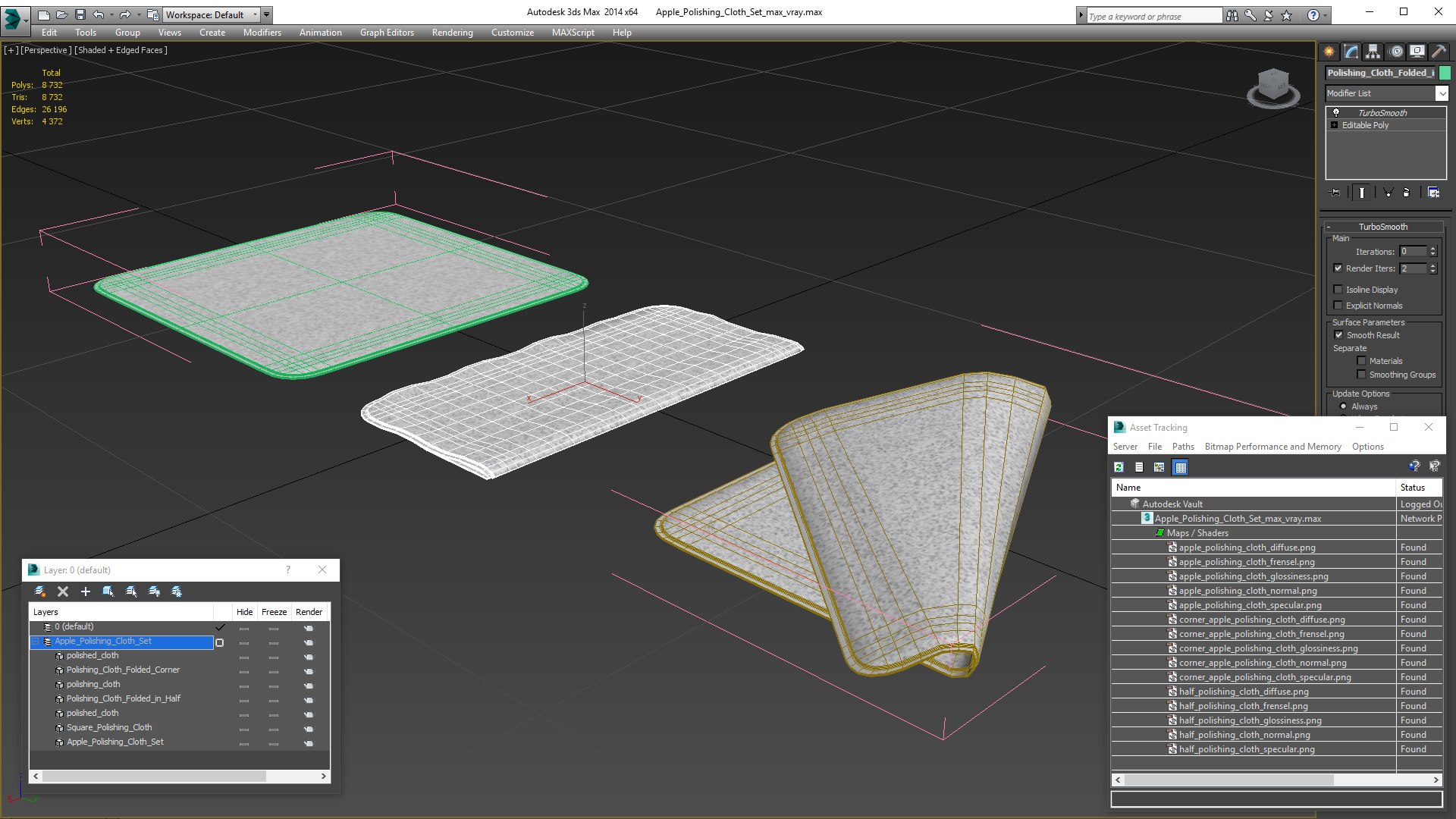1456x819 pixels.
Task: Add selected objects to layer plus icon
Action: [x=86, y=591]
